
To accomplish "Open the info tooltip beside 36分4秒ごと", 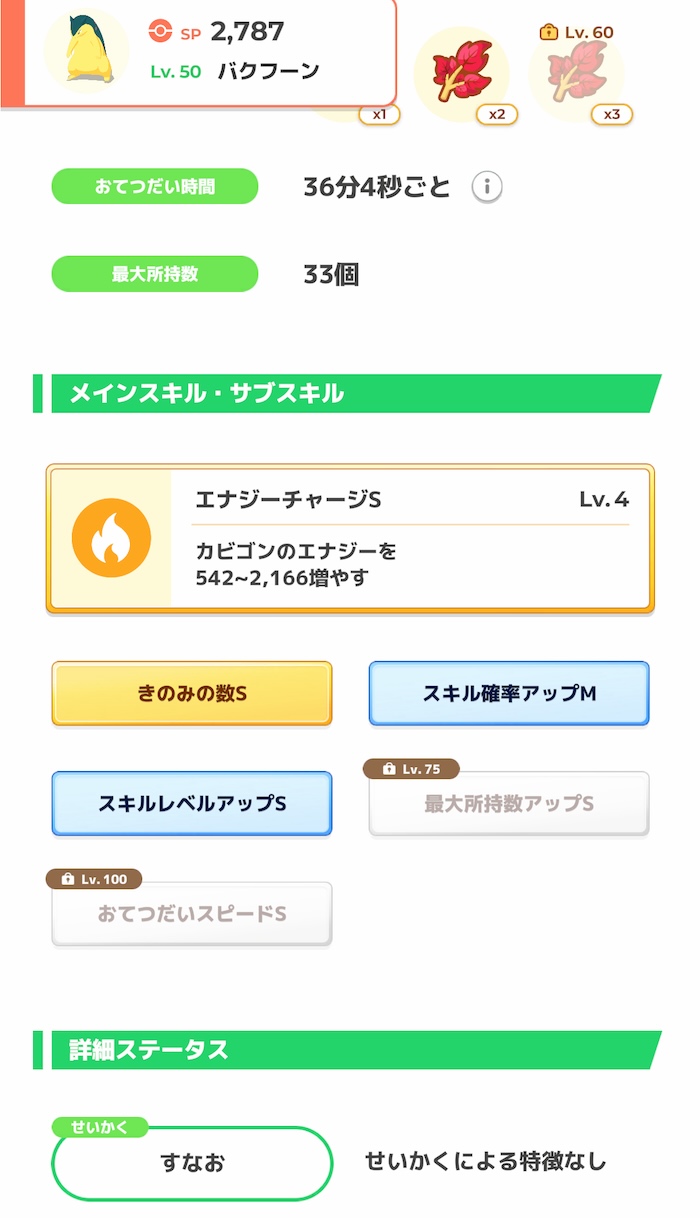I will [485, 186].
